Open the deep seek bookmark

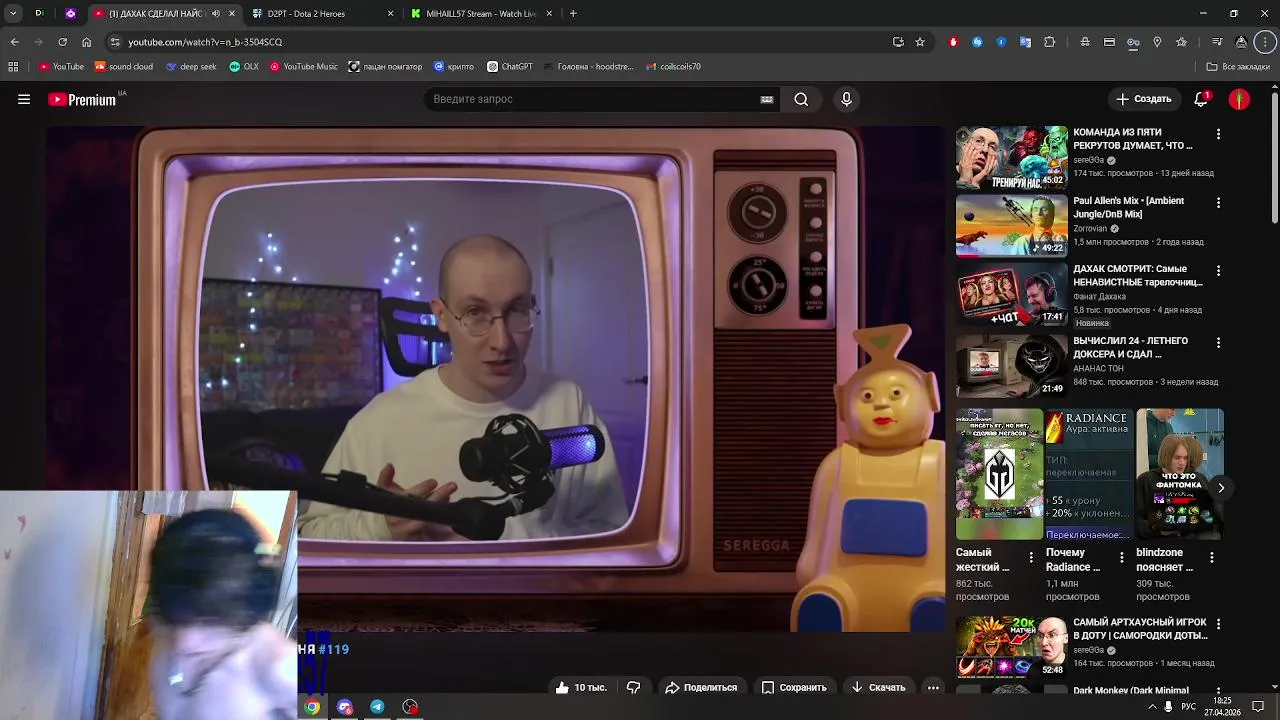(x=191, y=67)
